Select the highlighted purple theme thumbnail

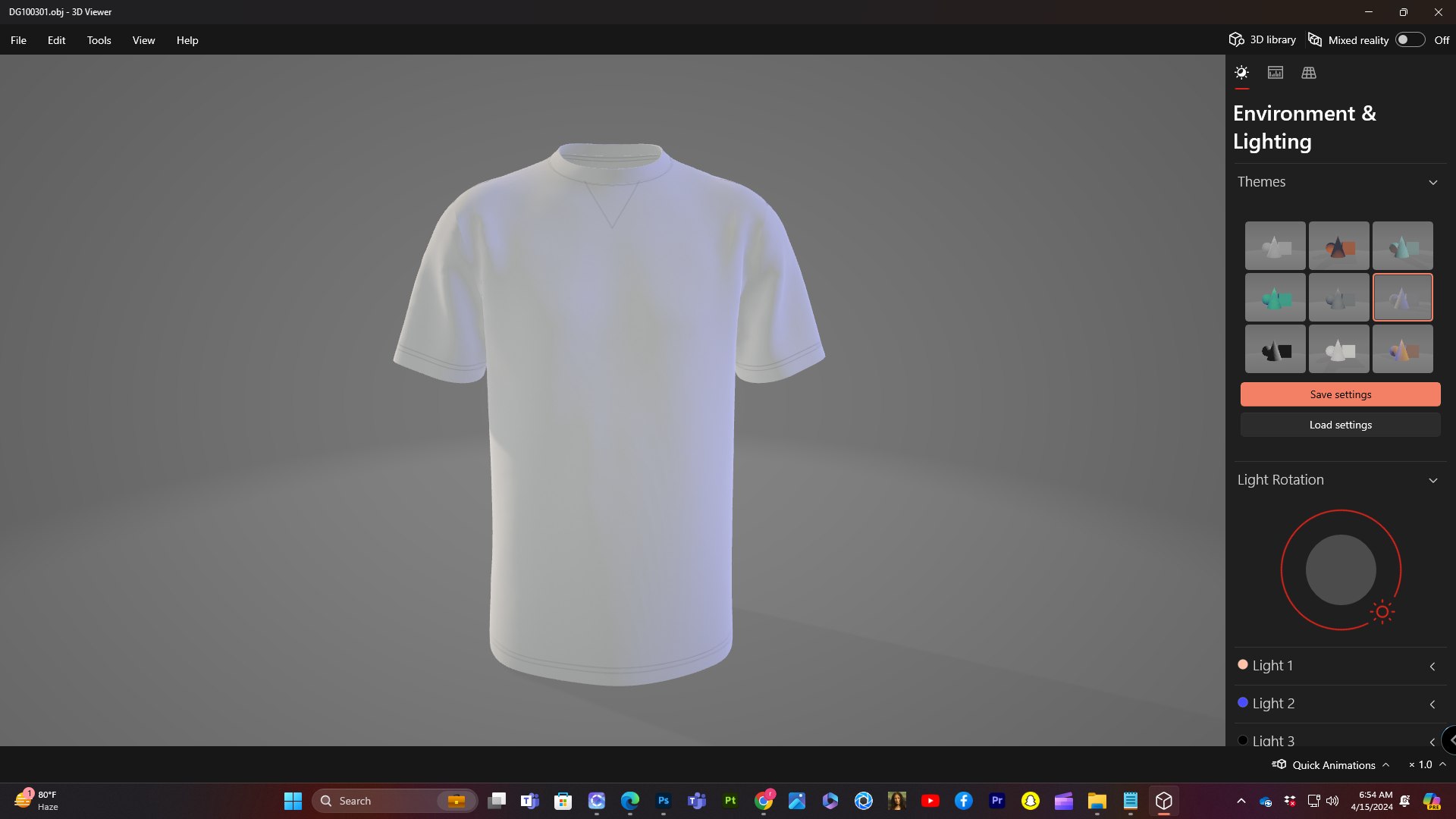[x=1402, y=297]
